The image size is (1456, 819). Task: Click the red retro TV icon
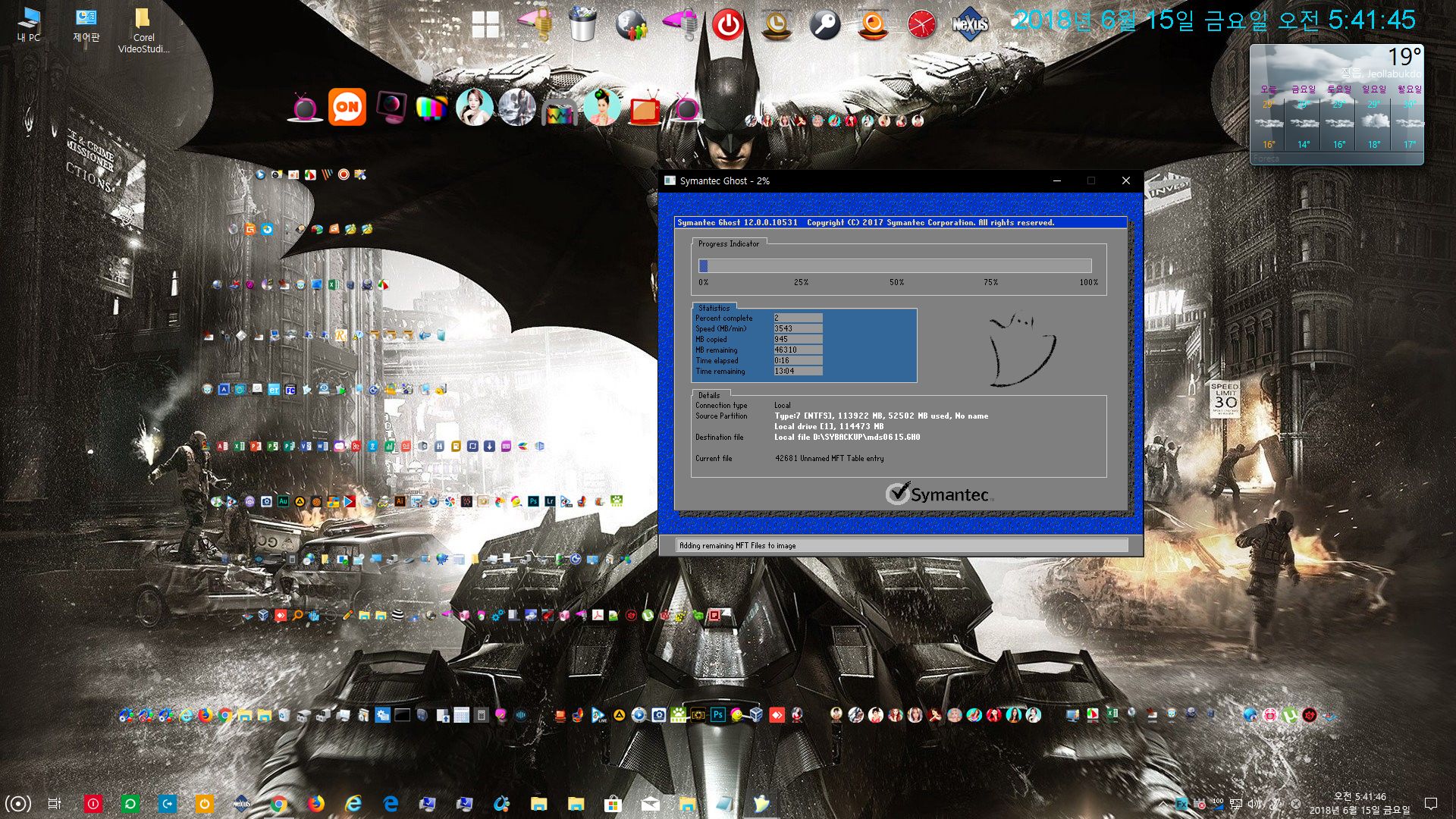(x=645, y=108)
